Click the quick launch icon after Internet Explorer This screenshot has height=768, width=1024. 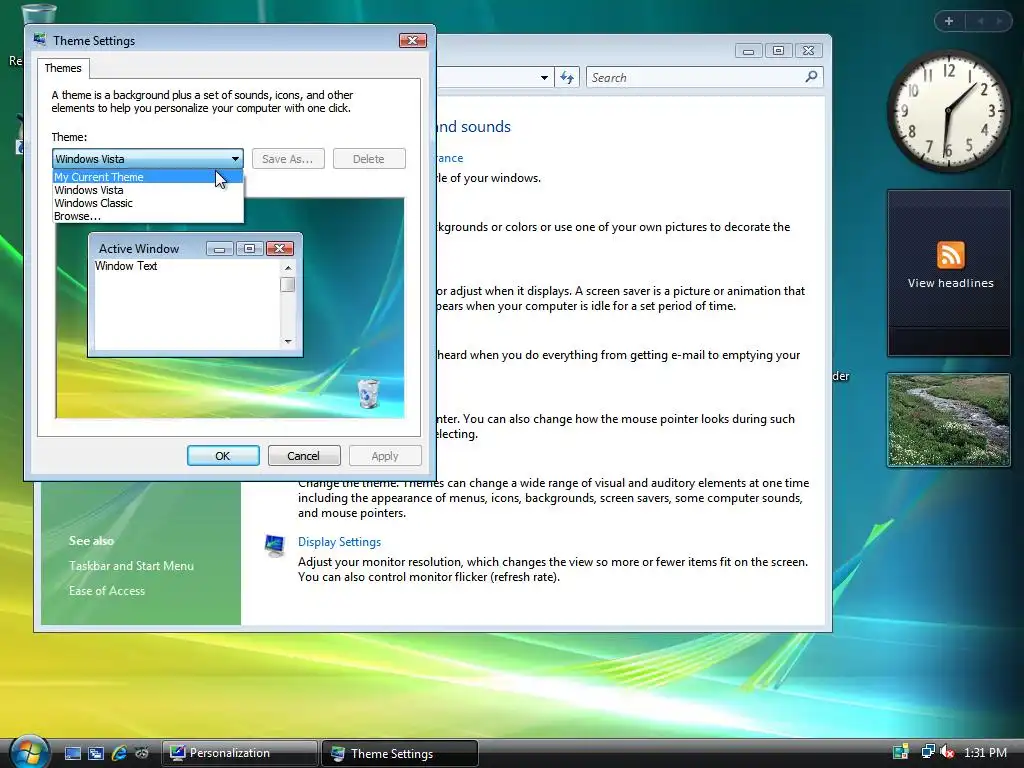pos(142,754)
